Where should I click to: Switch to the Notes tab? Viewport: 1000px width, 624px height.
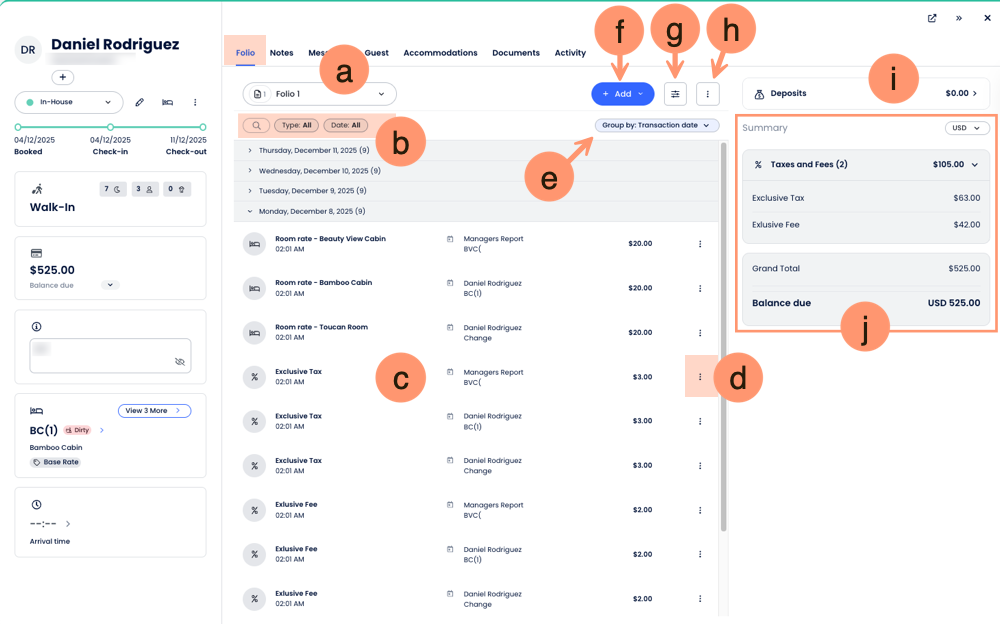(x=281, y=53)
